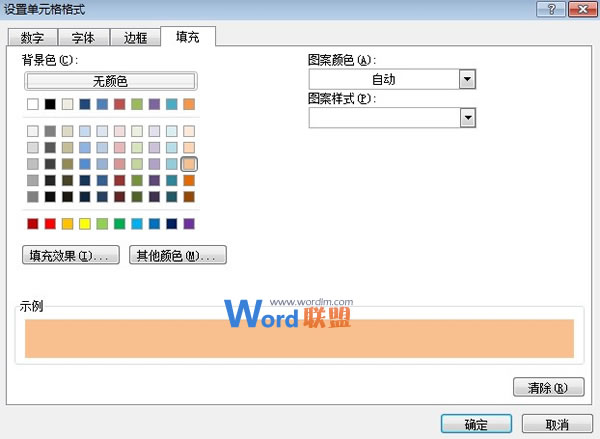
Task: Pick white swatch in theme color row
Action: point(33,104)
